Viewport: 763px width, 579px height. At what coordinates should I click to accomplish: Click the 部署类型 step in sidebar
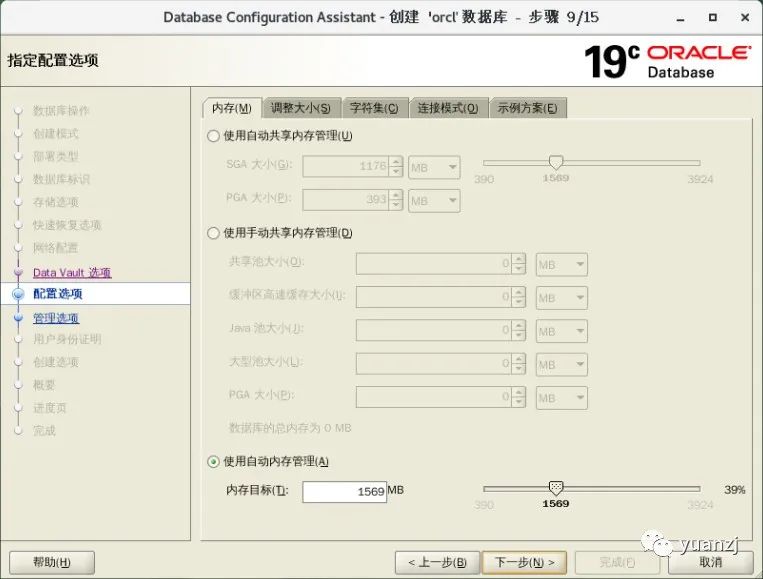coord(55,157)
